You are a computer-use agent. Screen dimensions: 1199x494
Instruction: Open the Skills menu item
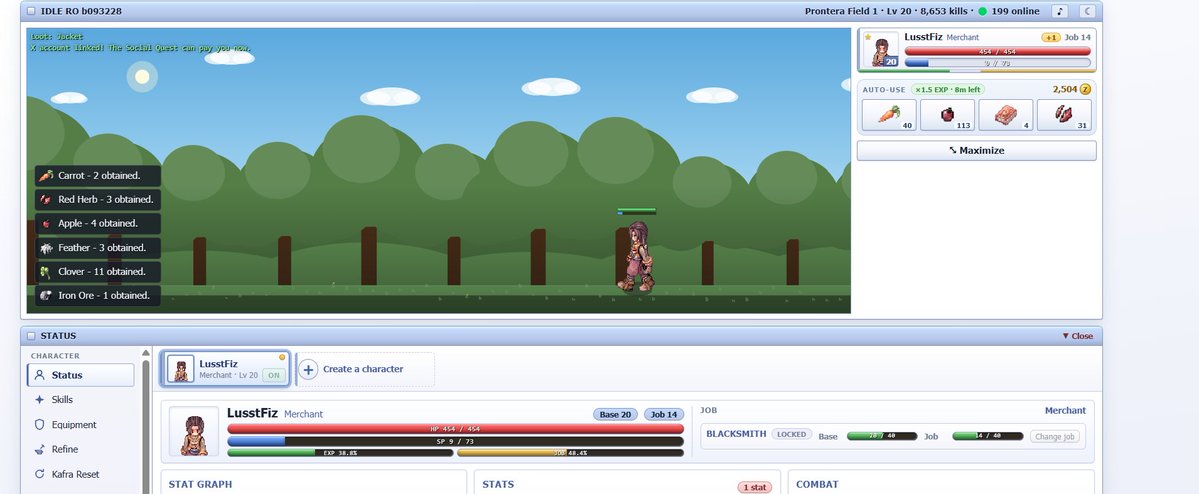[x=80, y=400]
